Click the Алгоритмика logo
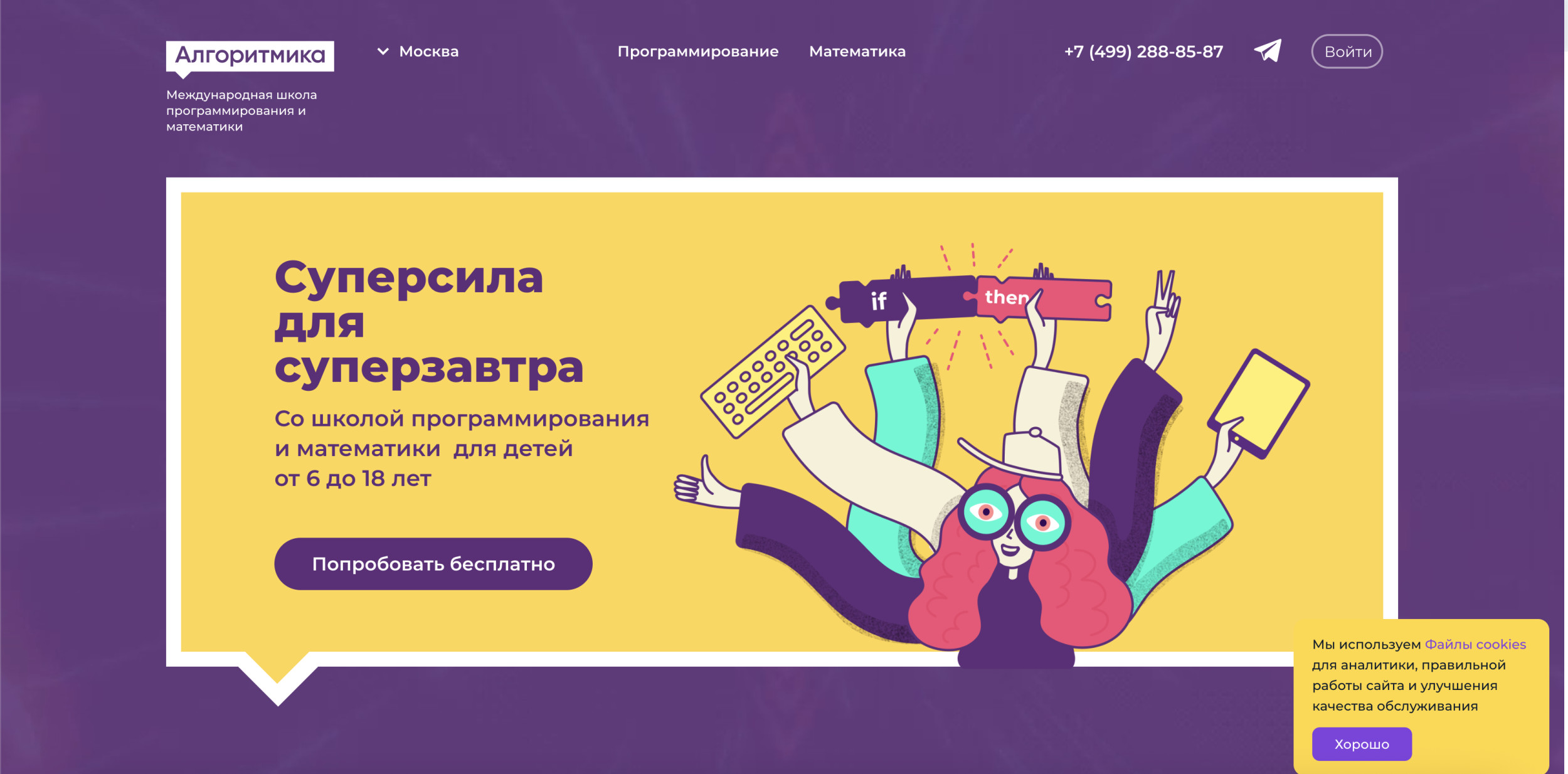 [250, 58]
